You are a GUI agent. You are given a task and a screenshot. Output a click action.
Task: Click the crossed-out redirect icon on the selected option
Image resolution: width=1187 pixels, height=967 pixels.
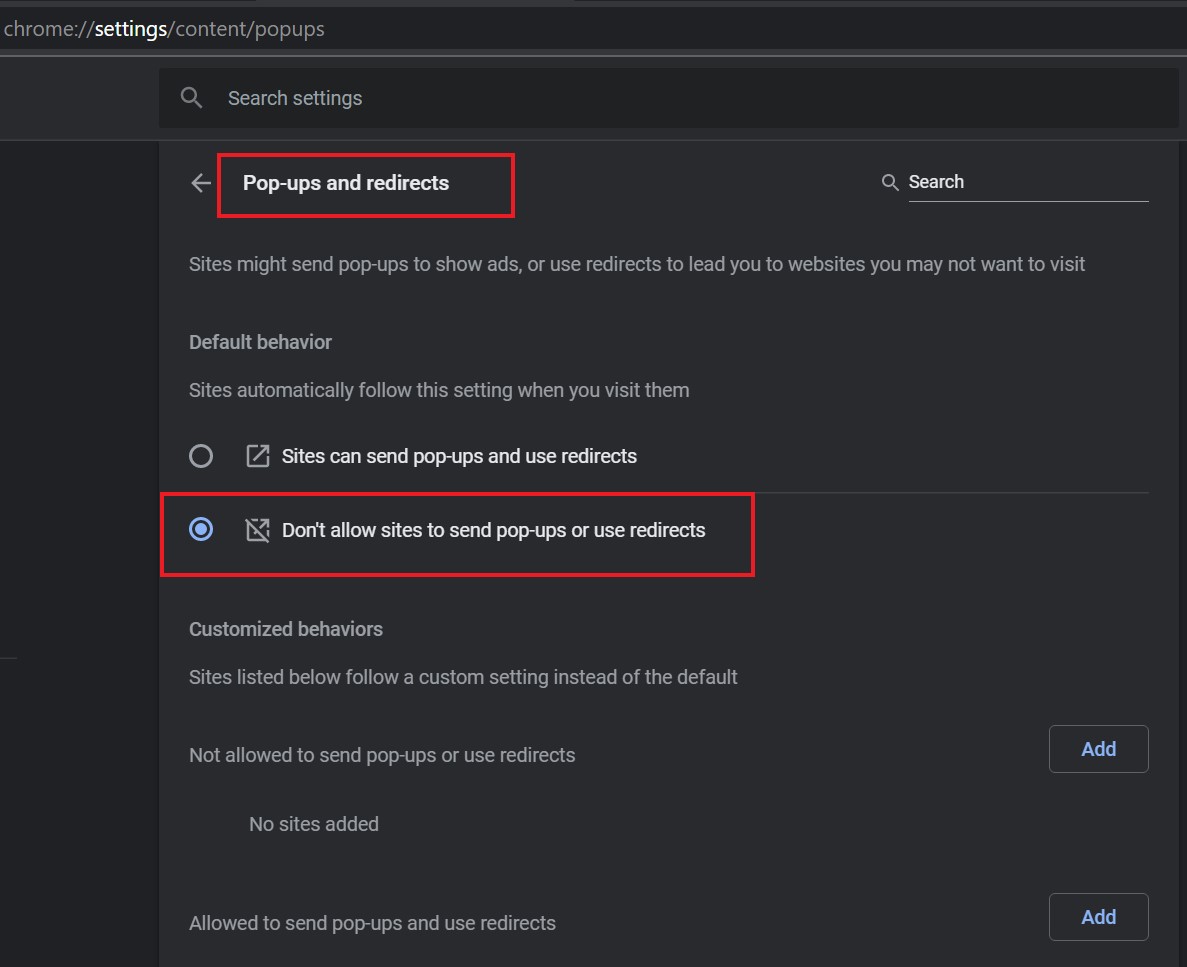click(x=257, y=530)
